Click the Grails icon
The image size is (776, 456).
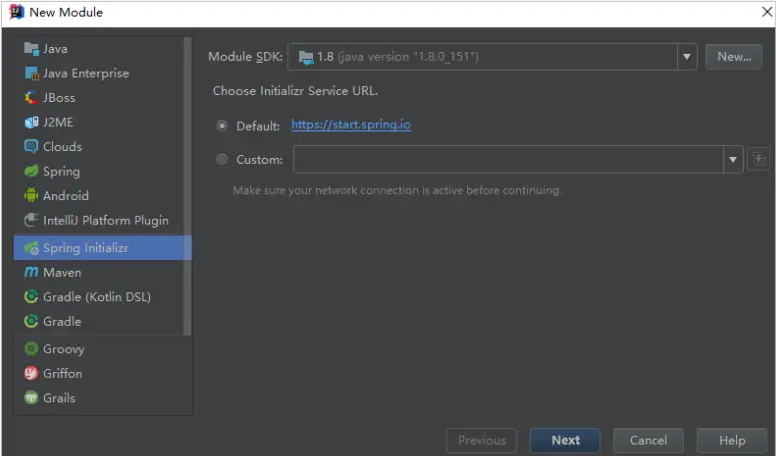(31, 398)
